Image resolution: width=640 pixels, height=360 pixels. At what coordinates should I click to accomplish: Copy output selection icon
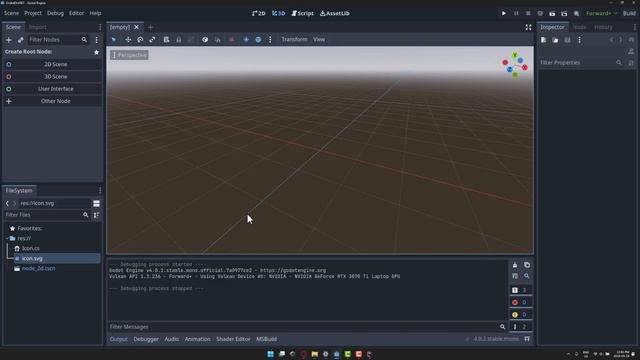[527, 265]
